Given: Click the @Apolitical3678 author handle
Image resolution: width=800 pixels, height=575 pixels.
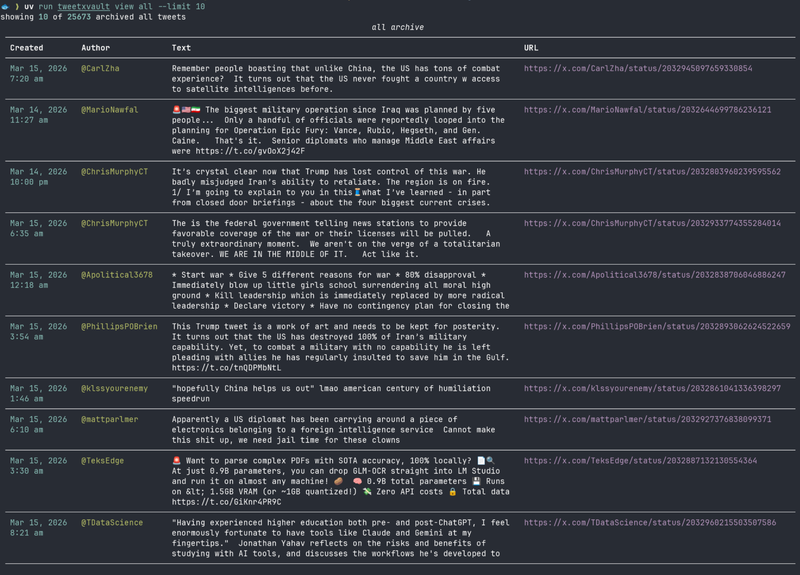Looking at the screenshot, I should pos(117,274).
